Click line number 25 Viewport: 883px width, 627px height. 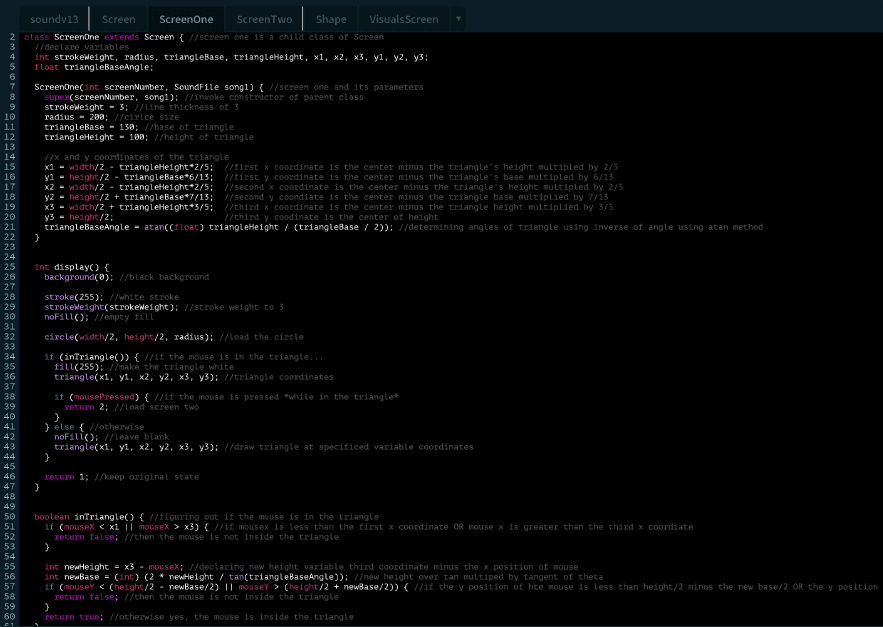[11, 267]
